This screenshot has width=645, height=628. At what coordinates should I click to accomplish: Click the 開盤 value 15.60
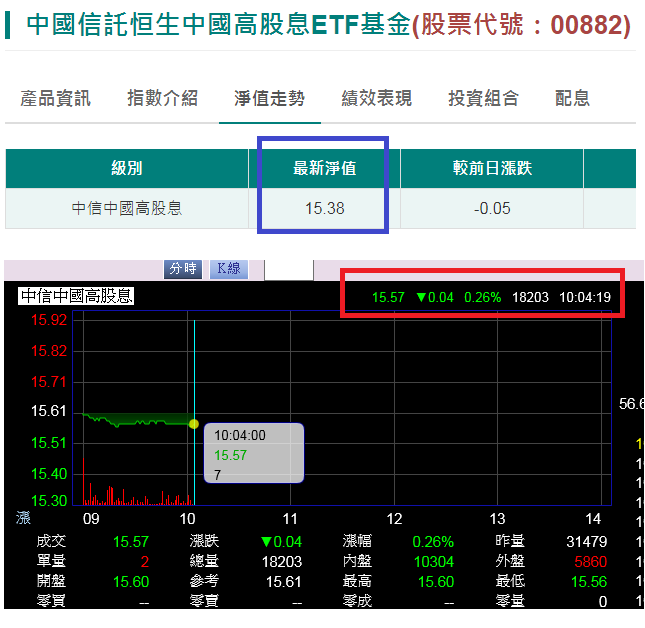click(131, 582)
